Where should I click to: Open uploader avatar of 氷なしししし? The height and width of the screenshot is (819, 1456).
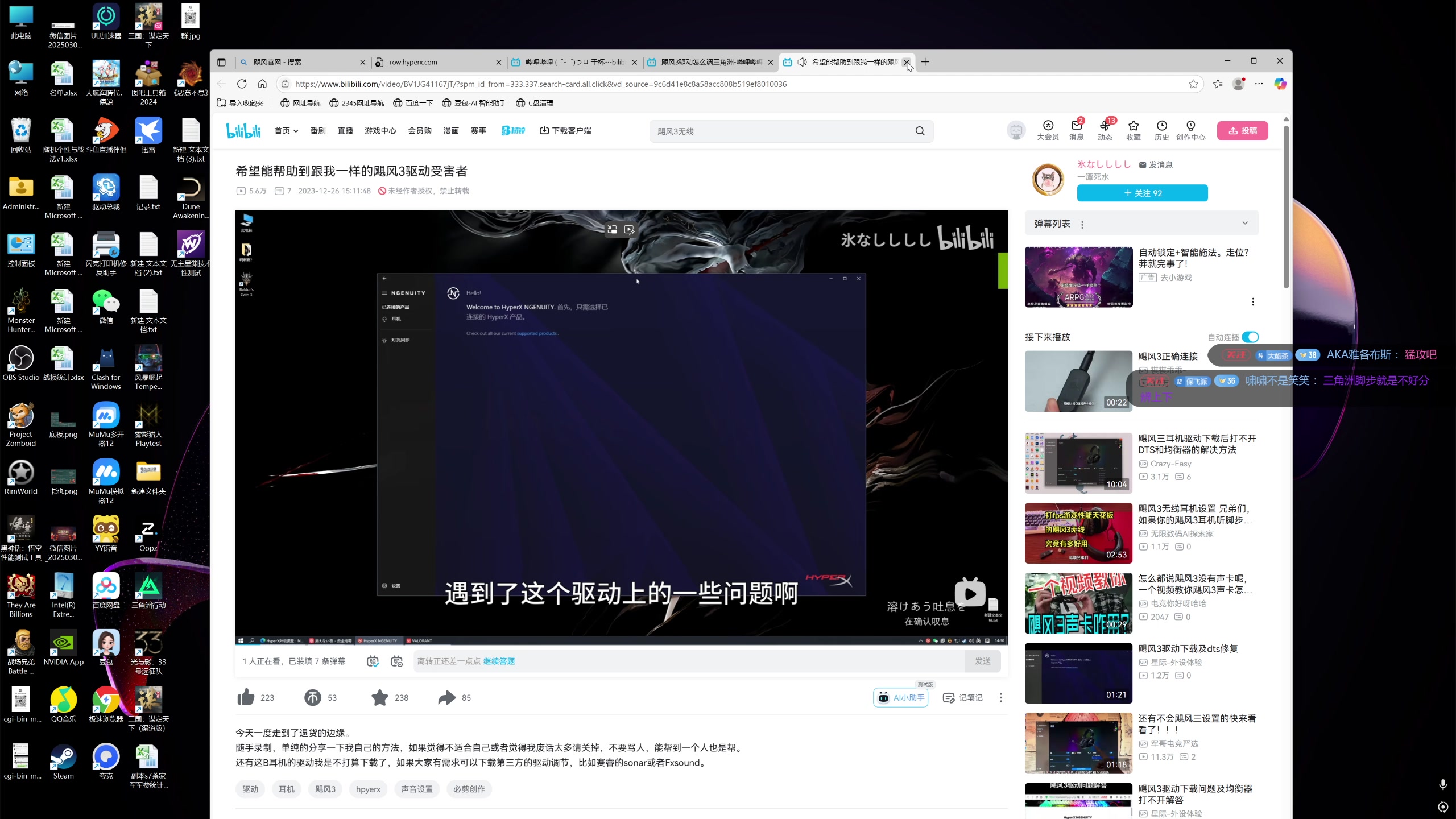tap(1048, 180)
